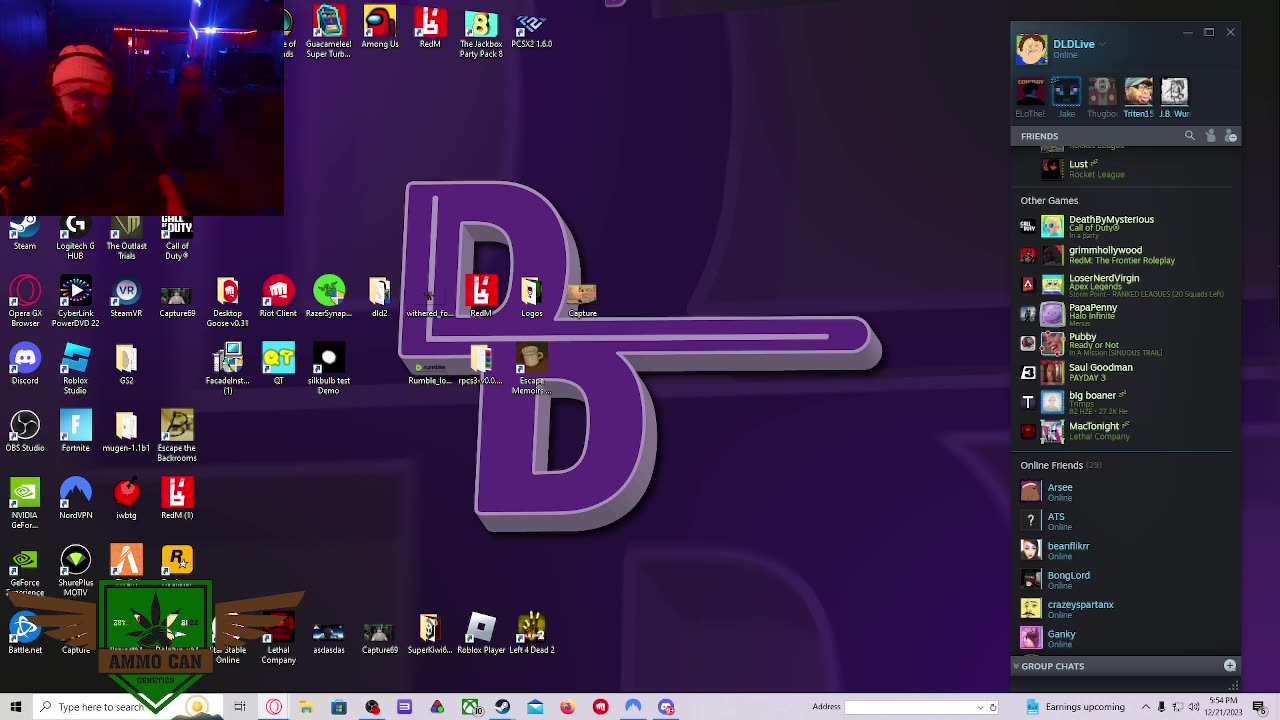Image resolution: width=1280 pixels, height=720 pixels.
Task: Open the PCSX2 1.6.0 emulator shortcut
Action: click(x=532, y=28)
